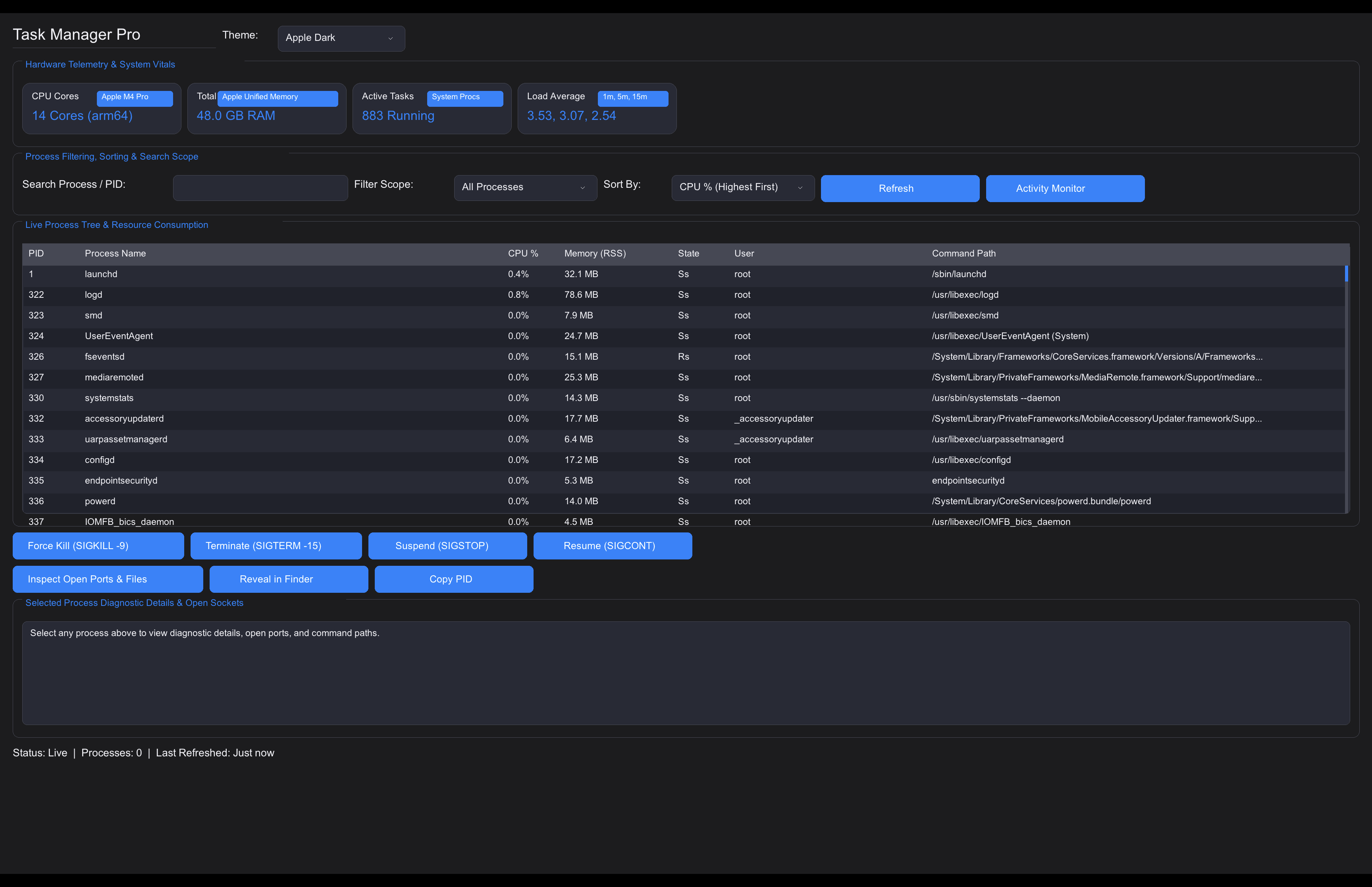This screenshot has width=1372, height=887.
Task: Click the Rs state cell of fseventsd
Action: click(x=683, y=357)
